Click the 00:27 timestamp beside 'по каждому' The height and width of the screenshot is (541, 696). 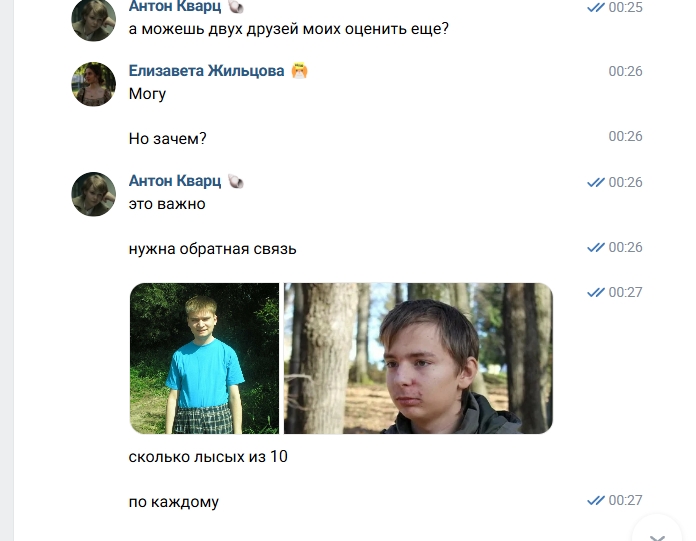625,500
